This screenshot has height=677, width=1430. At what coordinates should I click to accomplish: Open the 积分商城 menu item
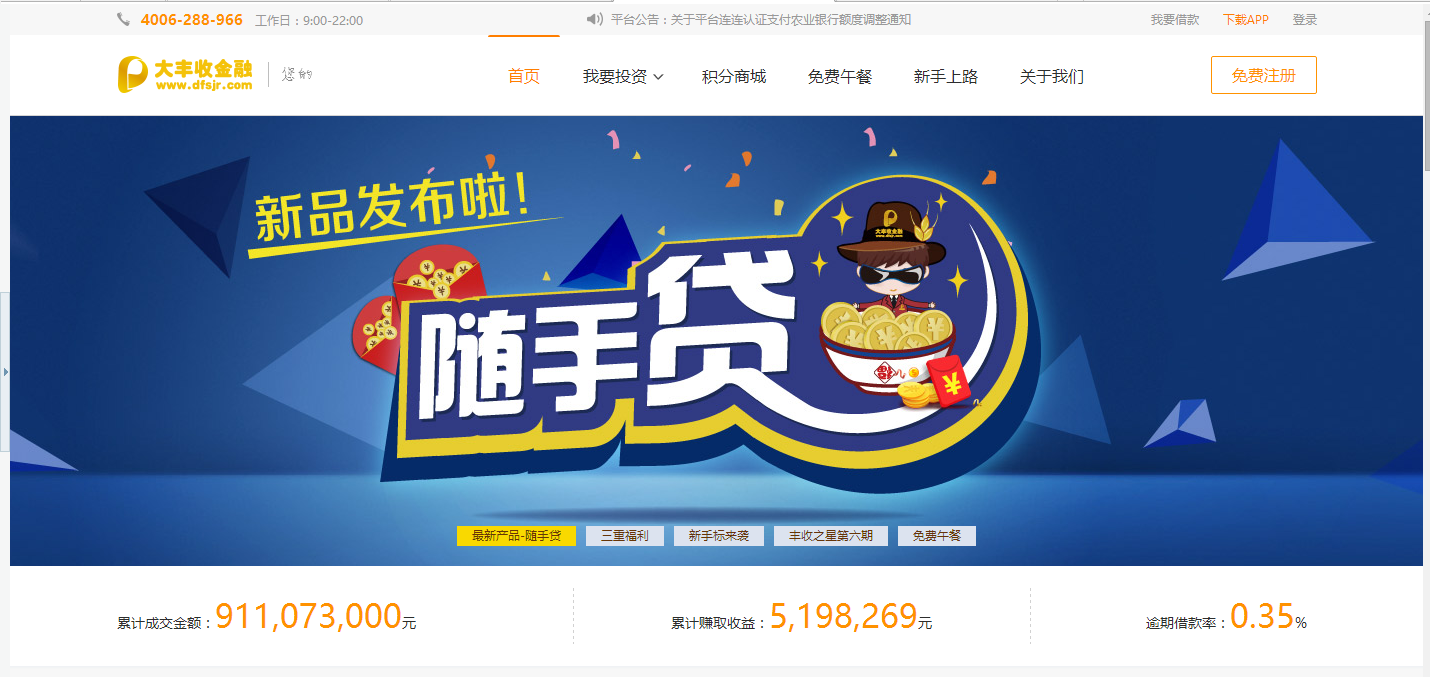pyautogui.click(x=734, y=76)
